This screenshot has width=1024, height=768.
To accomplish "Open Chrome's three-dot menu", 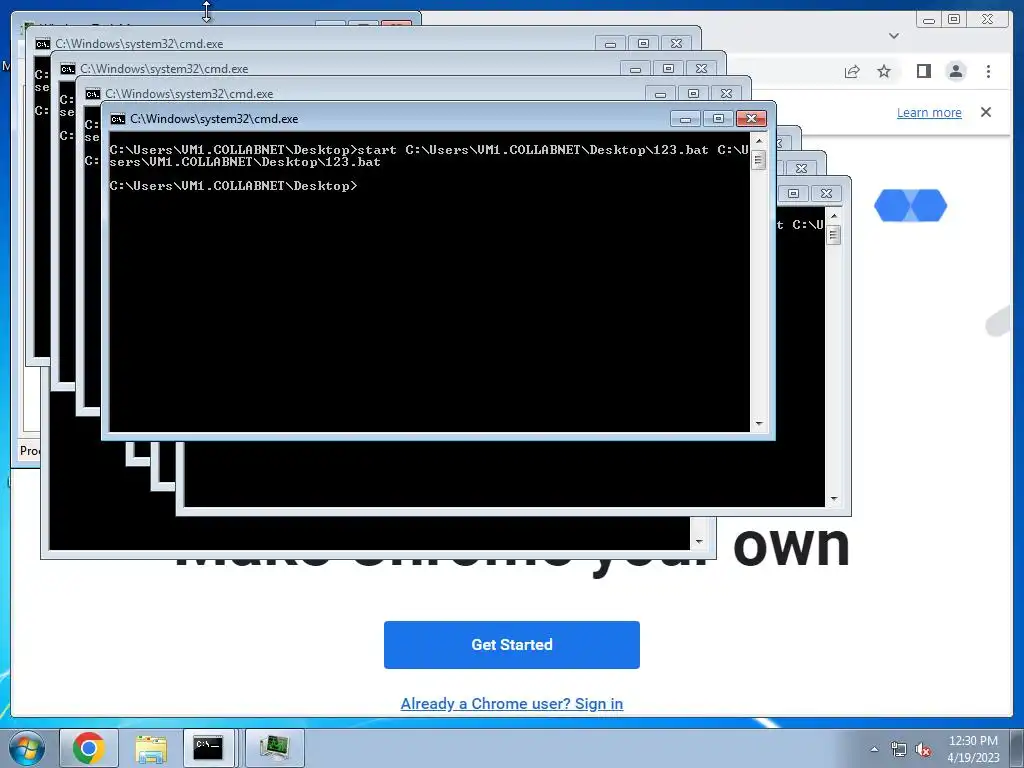I will (988, 71).
